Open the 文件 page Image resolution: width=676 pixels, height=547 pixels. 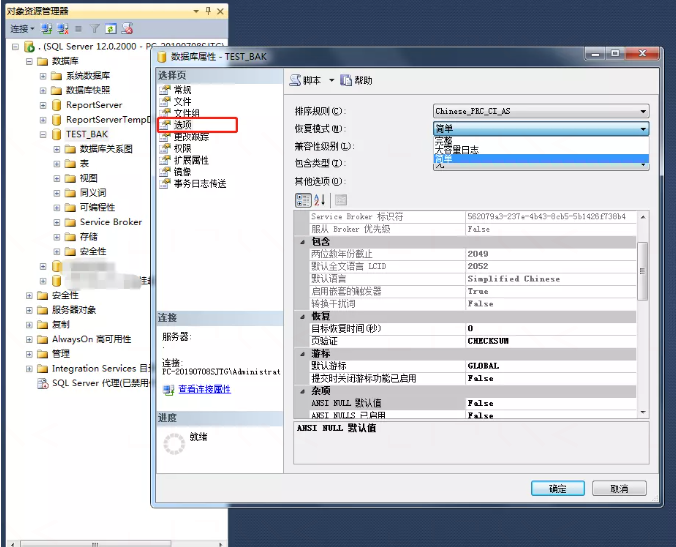(x=182, y=101)
